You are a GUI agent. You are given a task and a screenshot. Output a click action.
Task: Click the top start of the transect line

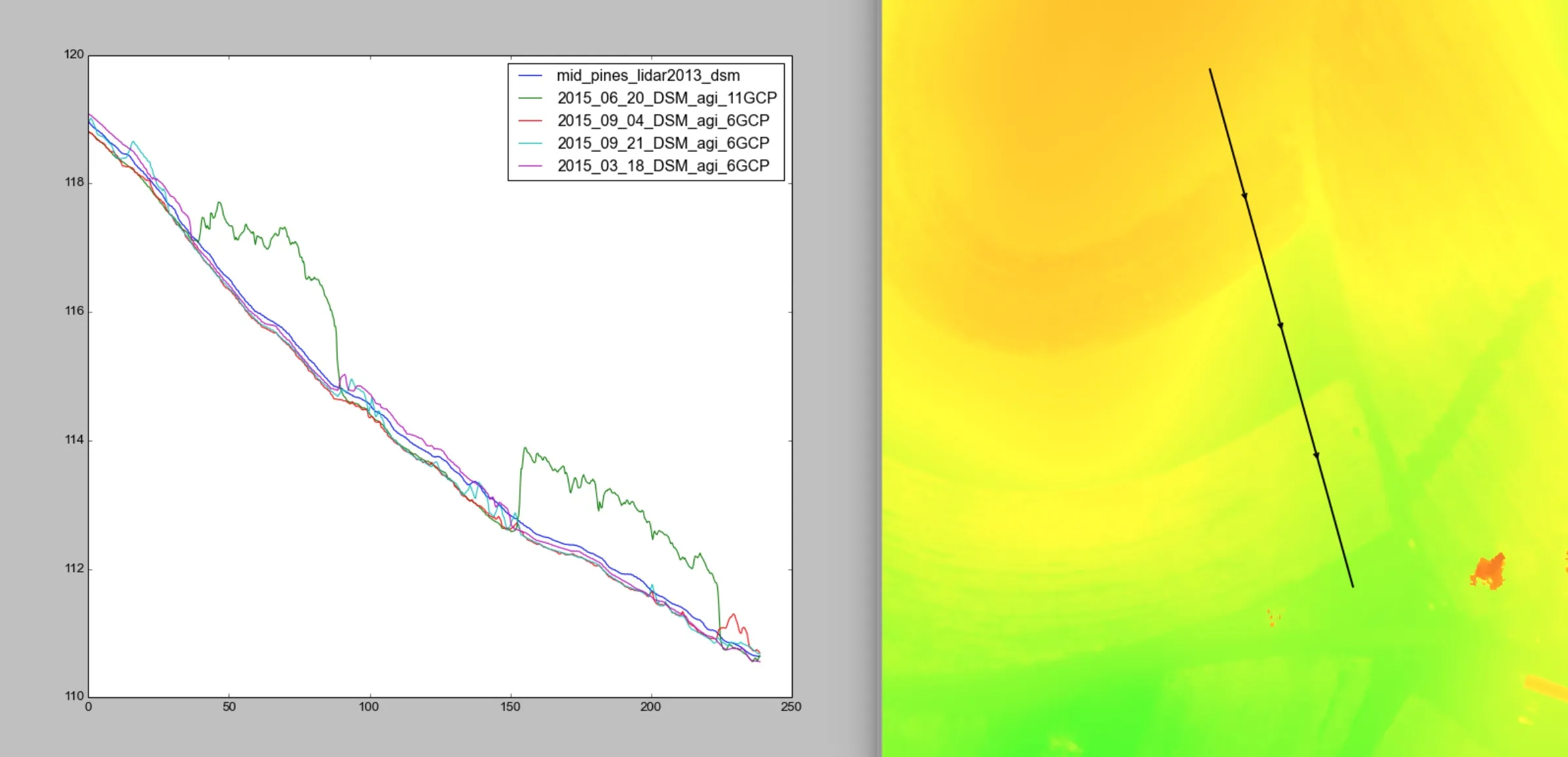click(x=1210, y=69)
